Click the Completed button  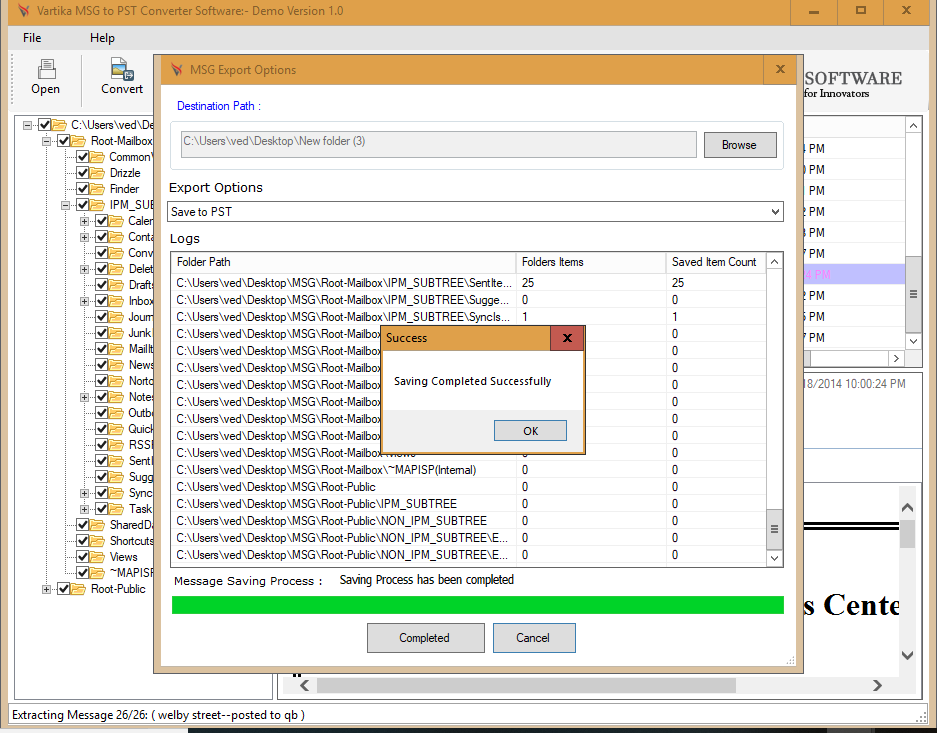425,638
